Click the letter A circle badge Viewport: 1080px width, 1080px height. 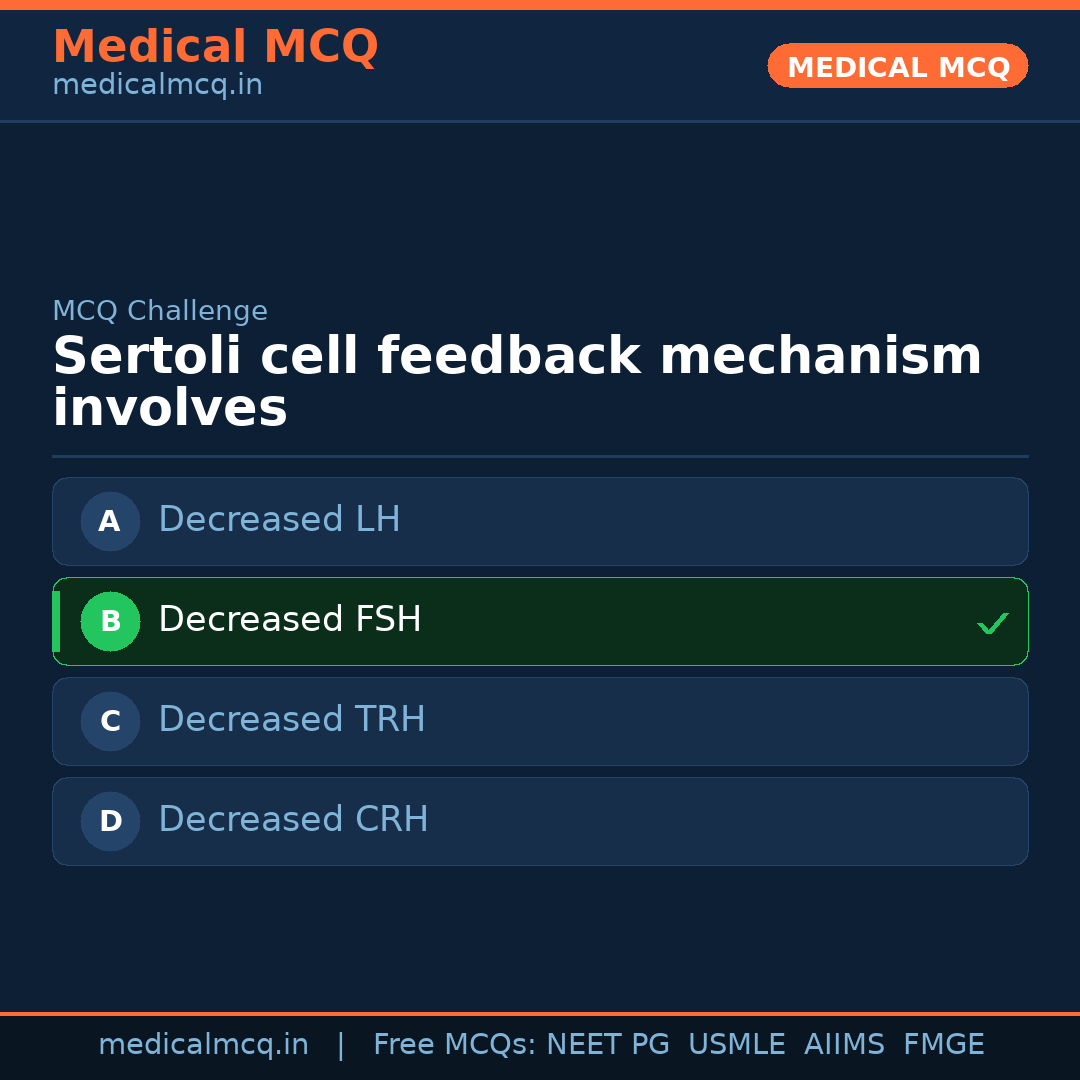110,521
